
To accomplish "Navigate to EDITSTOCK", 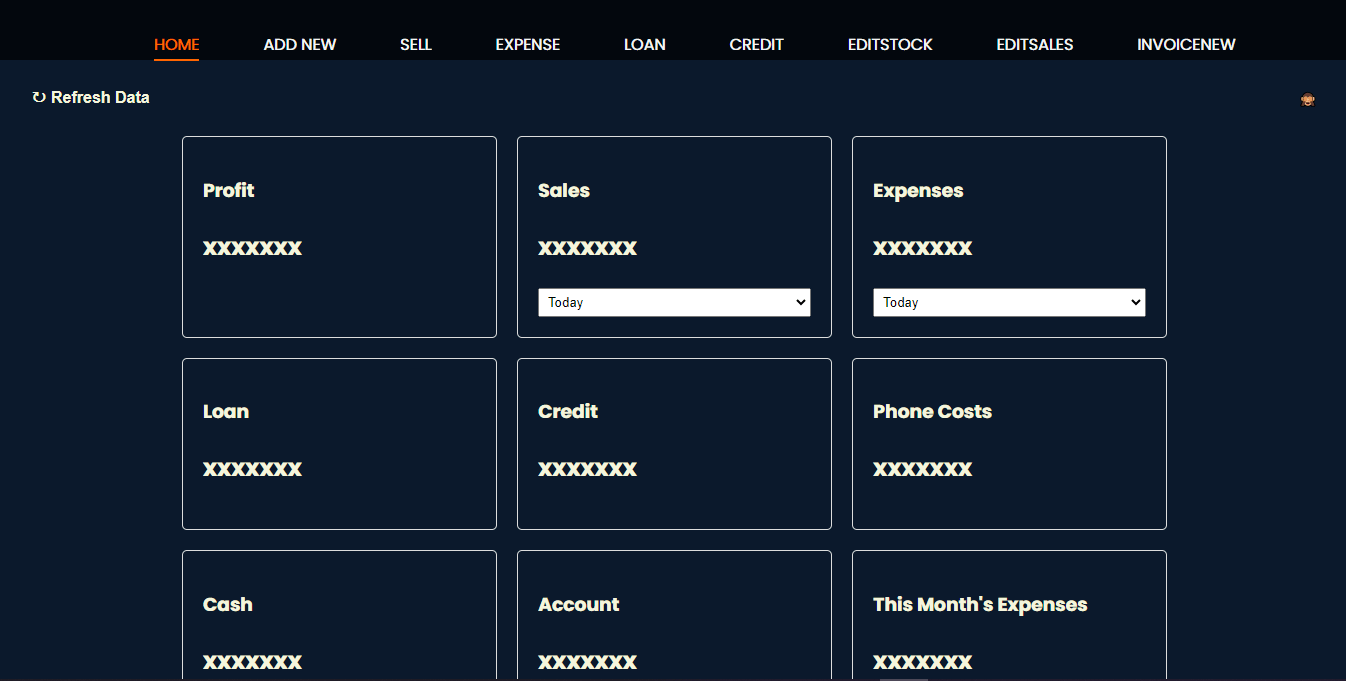I will (x=889, y=44).
